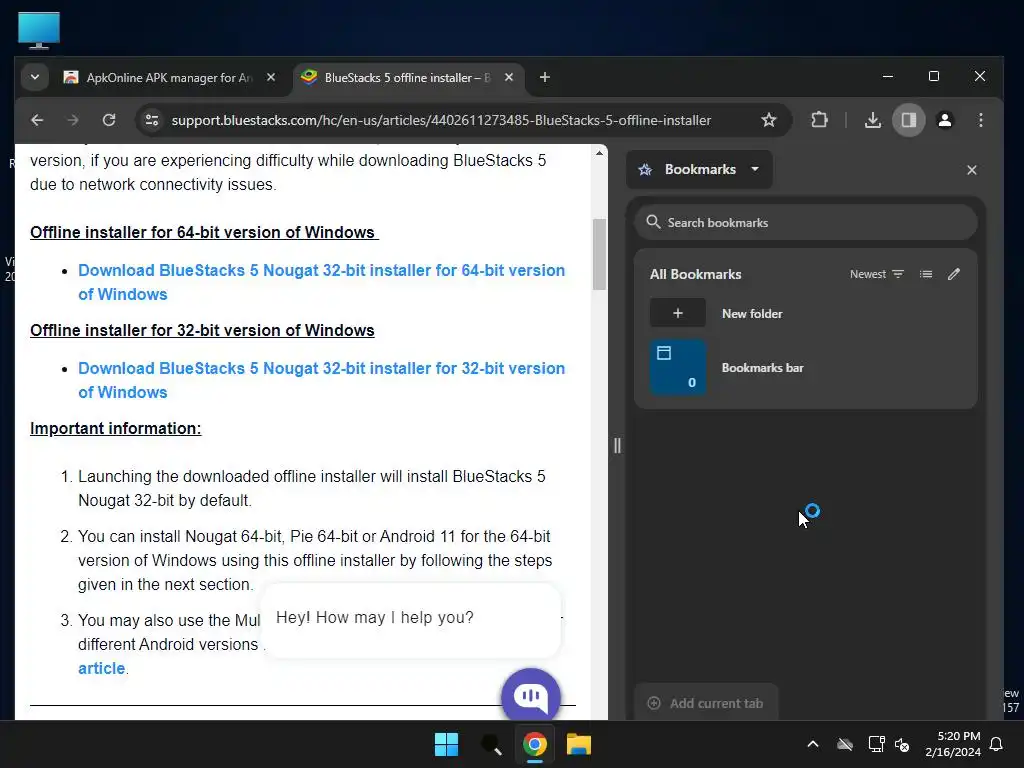Screen dimensions: 1024x768
Task: Click the Chrome taskbar icon
Action: pos(535,744)
